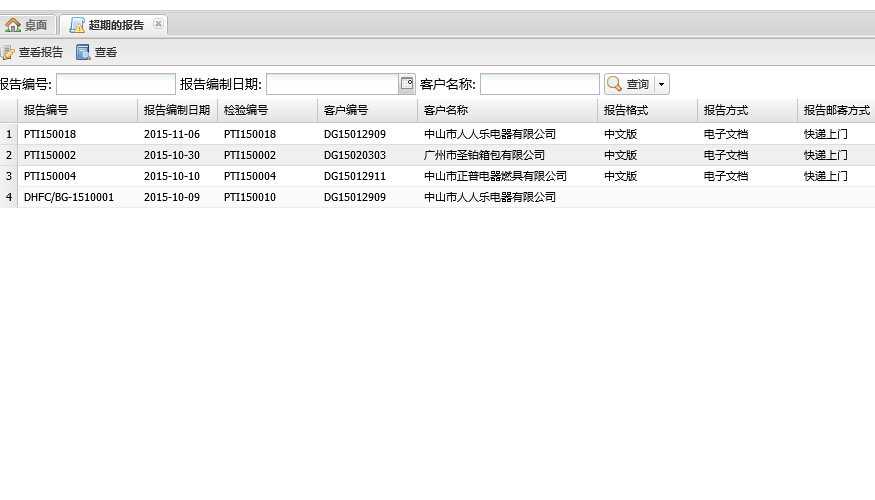Click the 客户名称 search input field
The height and width of the screenshot is (500, 875).
539,84
